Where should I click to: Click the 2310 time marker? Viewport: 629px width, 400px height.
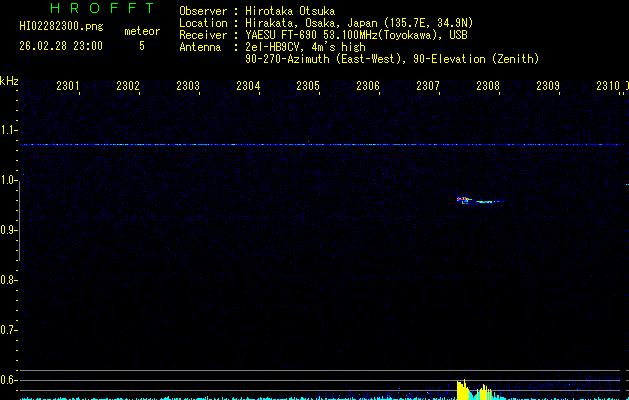coord(607,86)
